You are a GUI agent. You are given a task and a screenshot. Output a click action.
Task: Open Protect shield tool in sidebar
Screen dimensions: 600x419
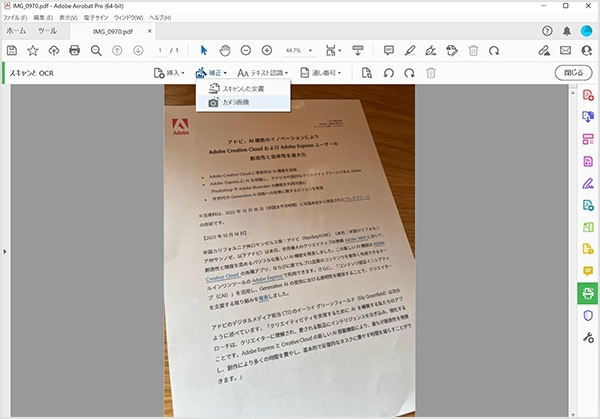588,316
